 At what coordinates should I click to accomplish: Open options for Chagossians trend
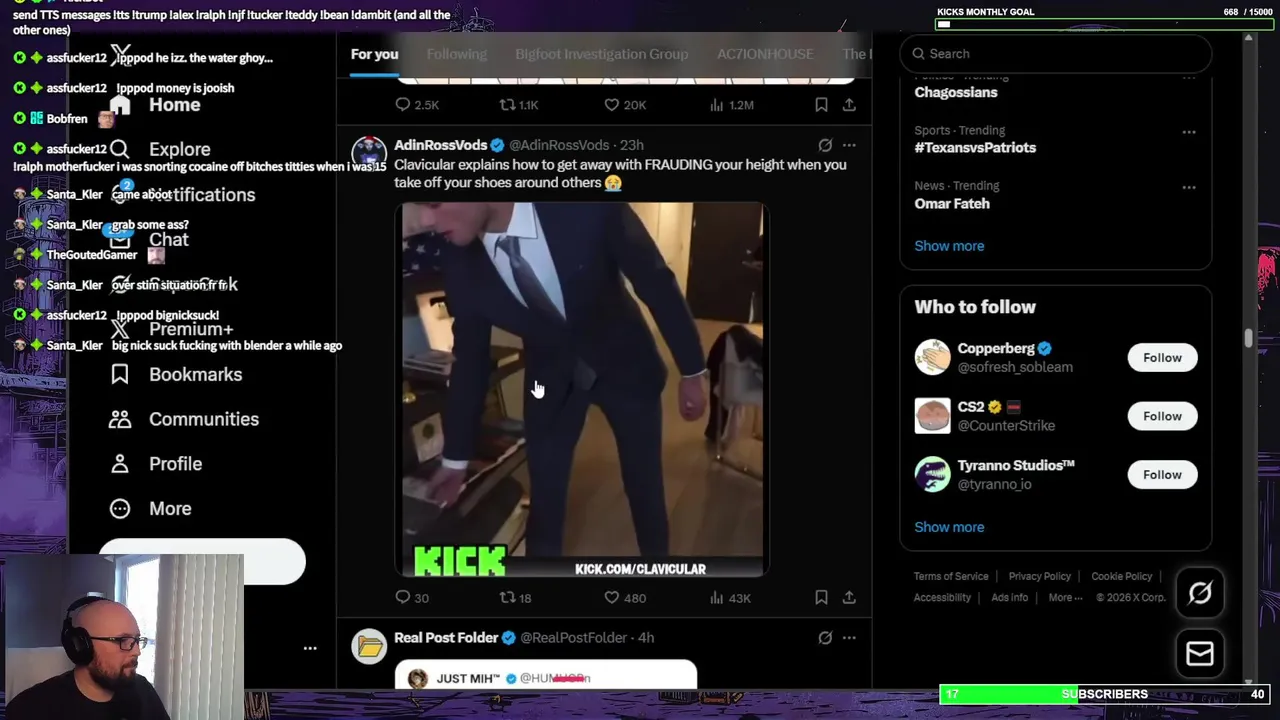(1189, 76)
